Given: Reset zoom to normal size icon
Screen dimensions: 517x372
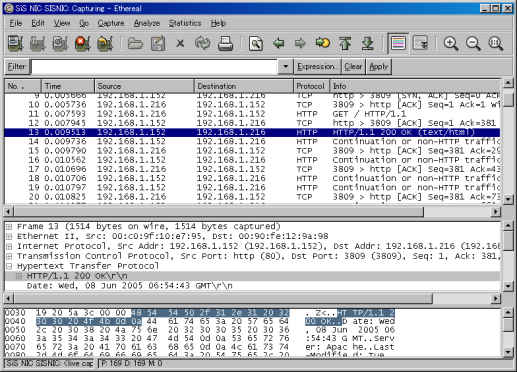Looking at the screenshot, I should pos(496,43).
